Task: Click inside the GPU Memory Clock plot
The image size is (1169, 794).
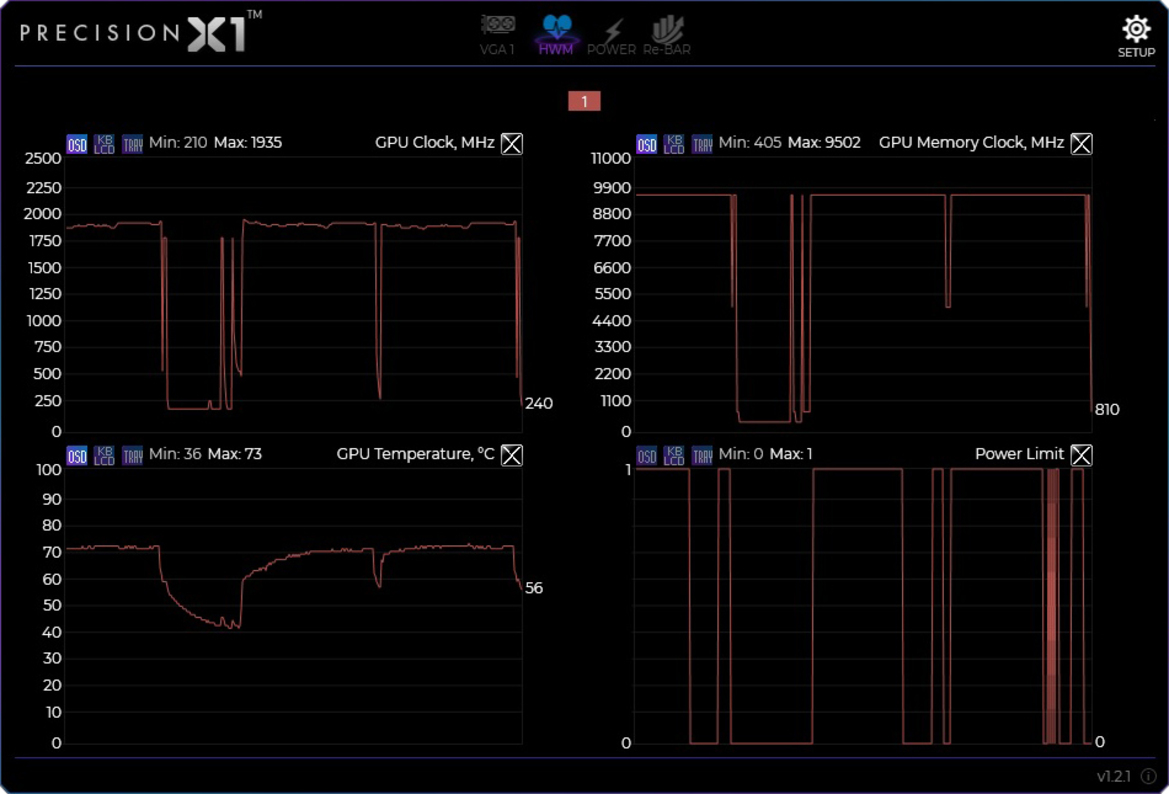Action: [x=863, y=294]
